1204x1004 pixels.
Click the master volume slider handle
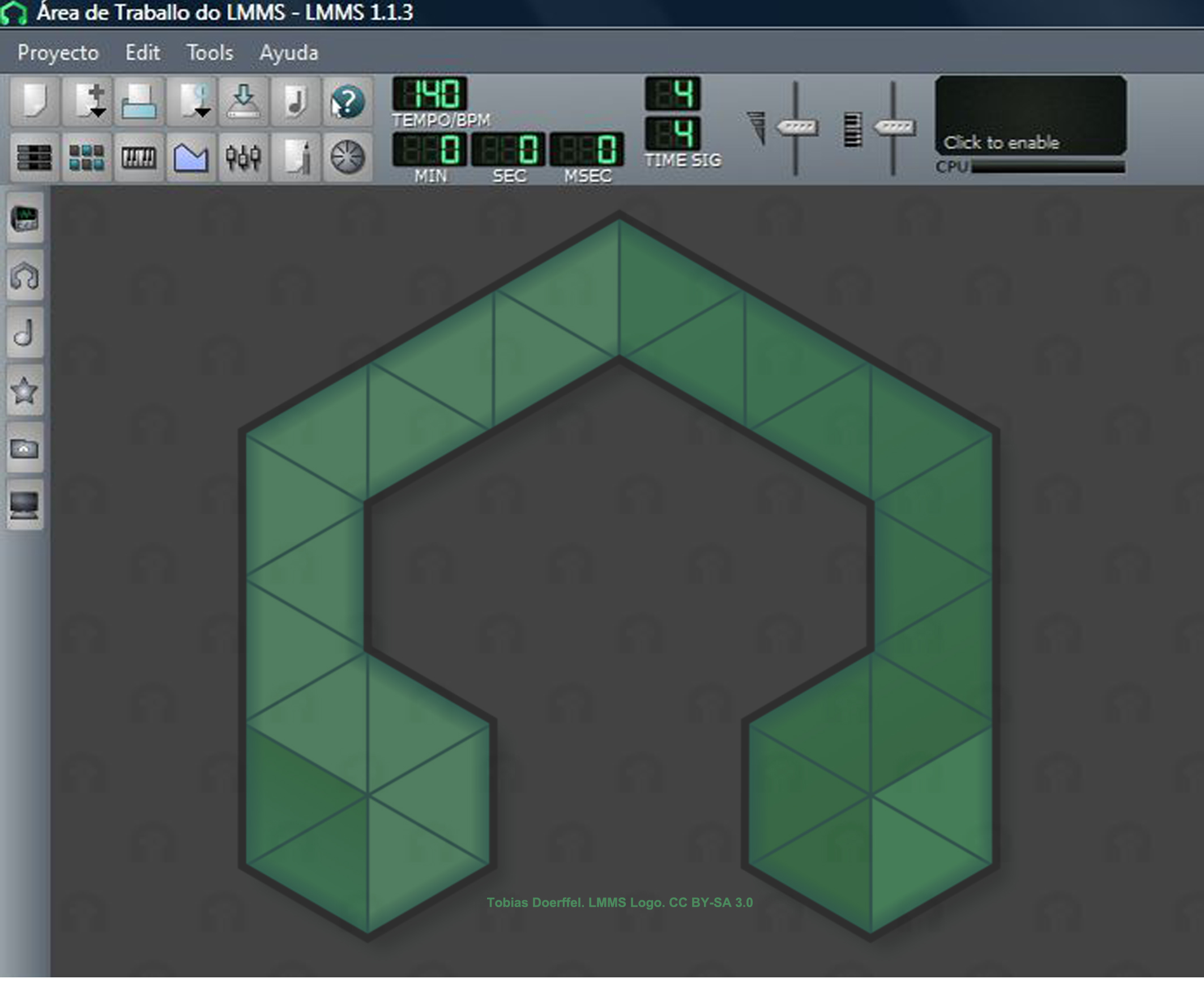(x=796, y=127)
